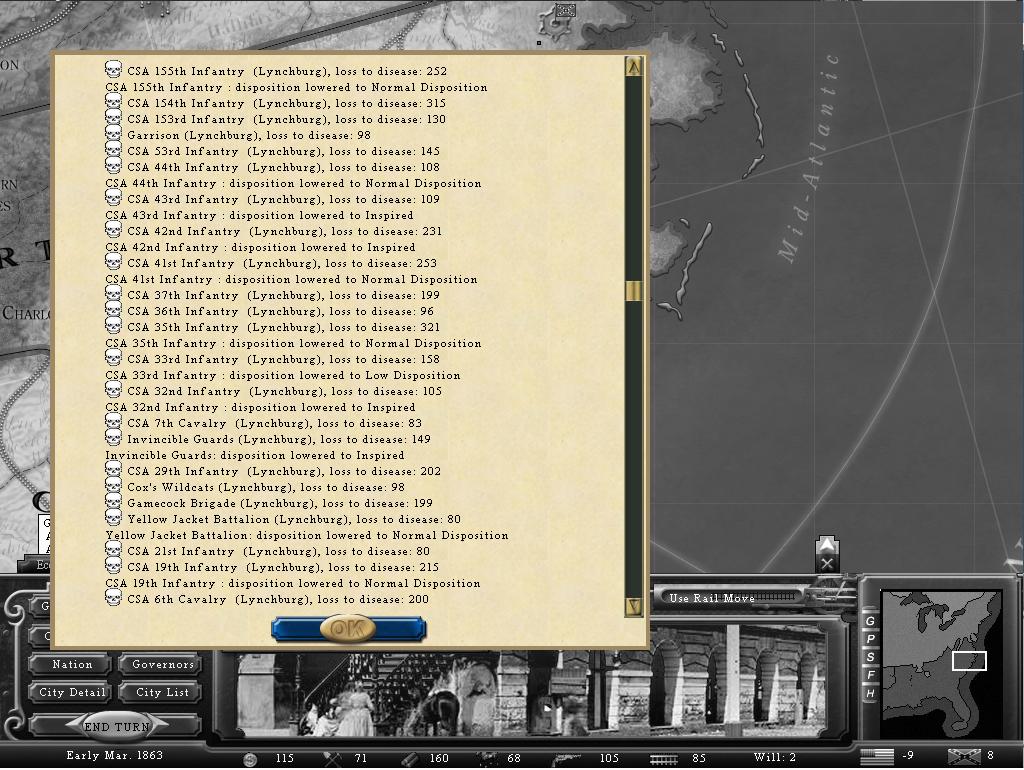Click the white viewport rectangle on minimap

(x=969, y=661)
